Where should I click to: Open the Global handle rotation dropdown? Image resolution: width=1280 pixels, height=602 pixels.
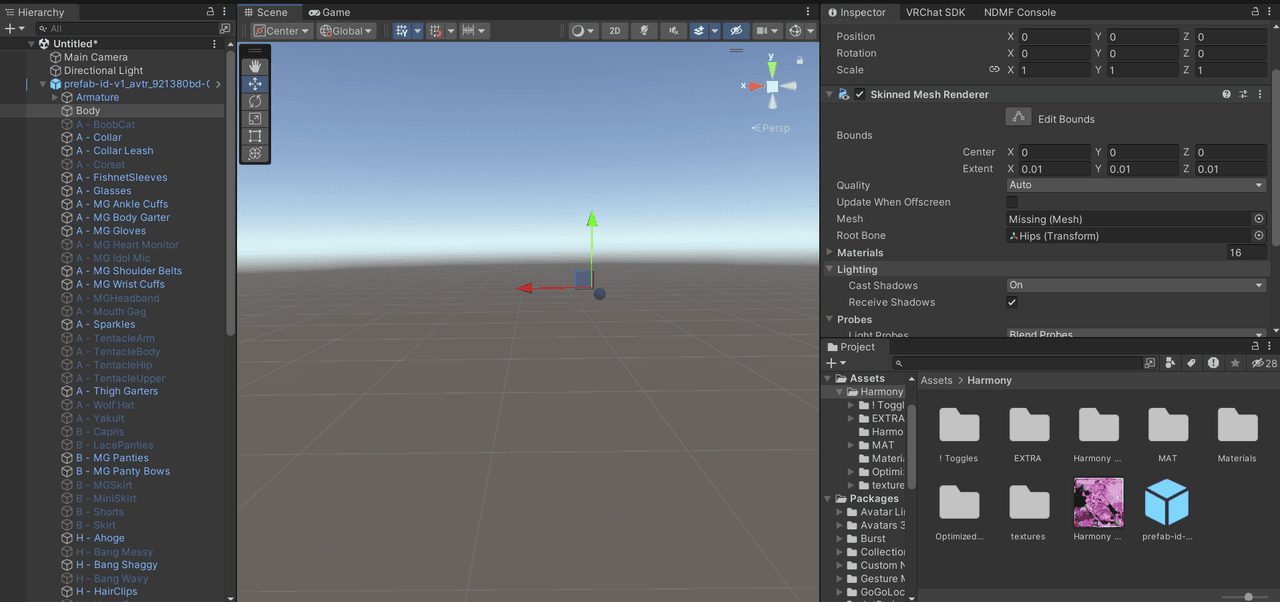coord(346,31)
